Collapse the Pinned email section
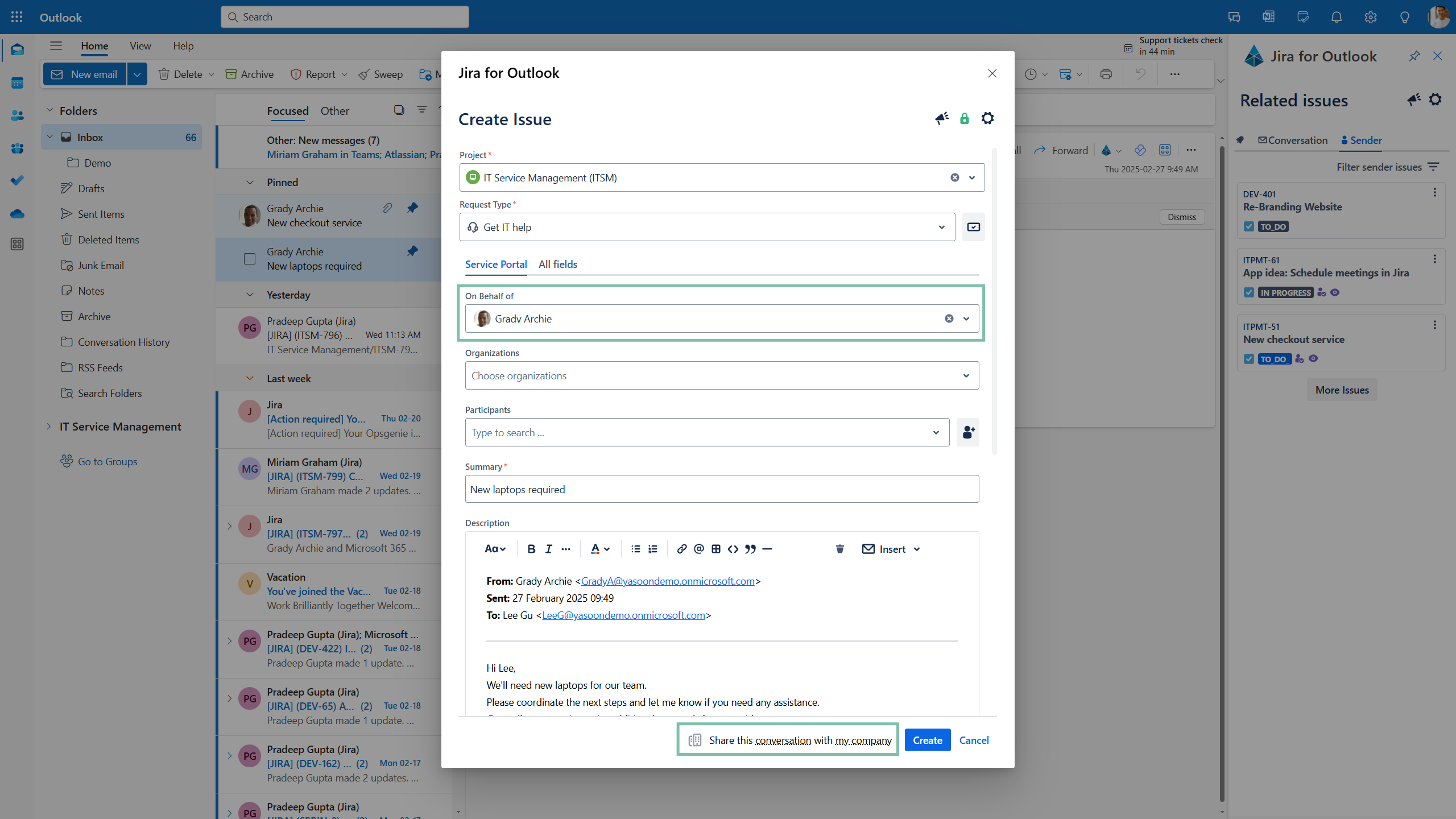 (x=250, y=182)
